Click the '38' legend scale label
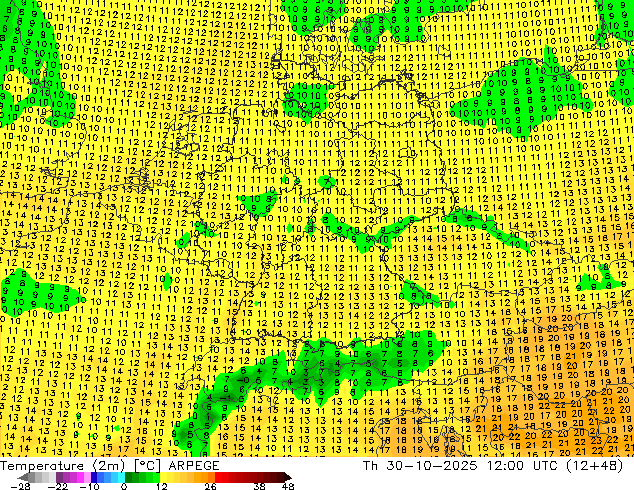Image resolution: width=634 pixels, height=490 pixels. pyautogui.click(x=260, y=486)
